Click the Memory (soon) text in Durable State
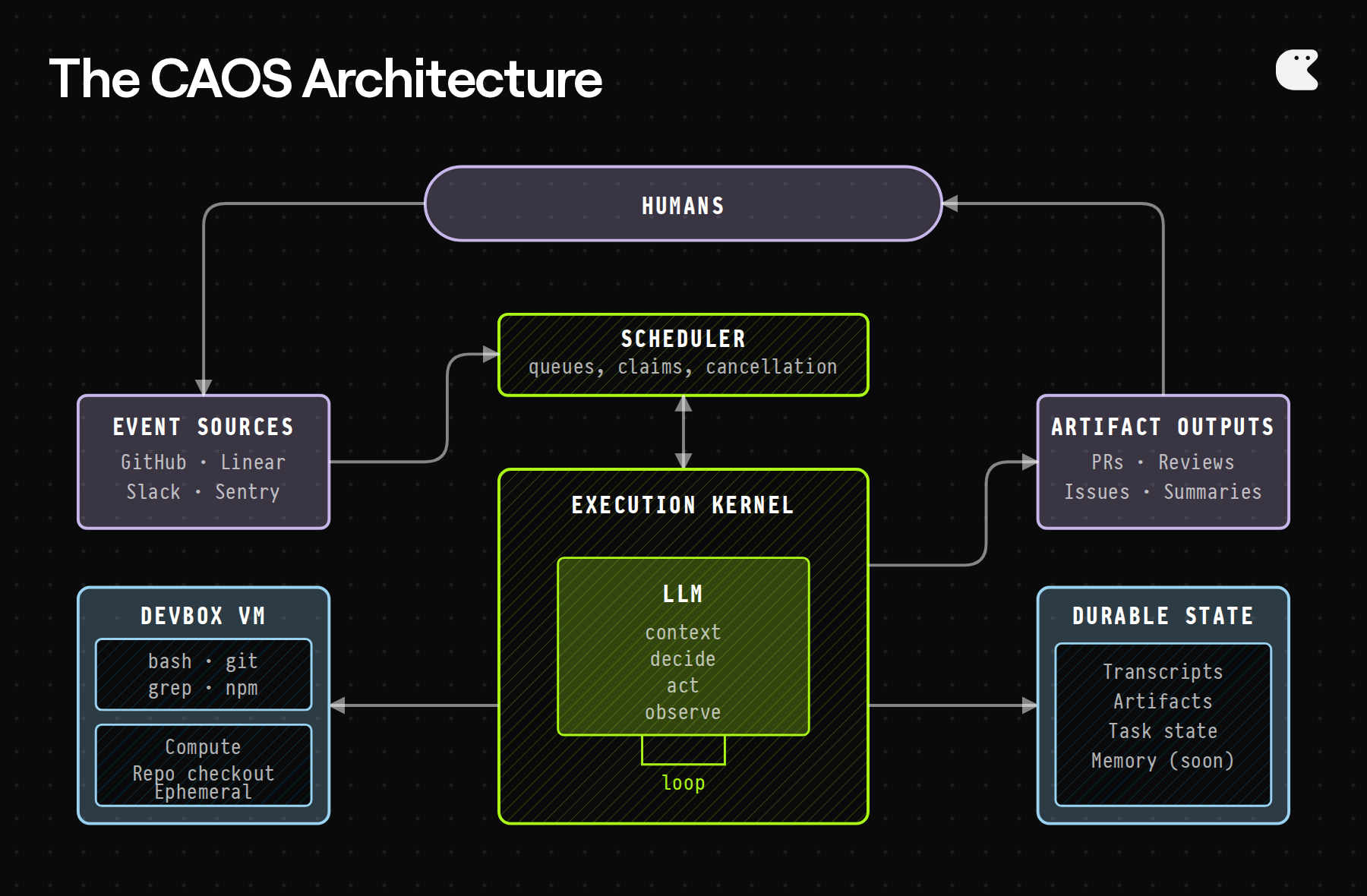 1162,760
